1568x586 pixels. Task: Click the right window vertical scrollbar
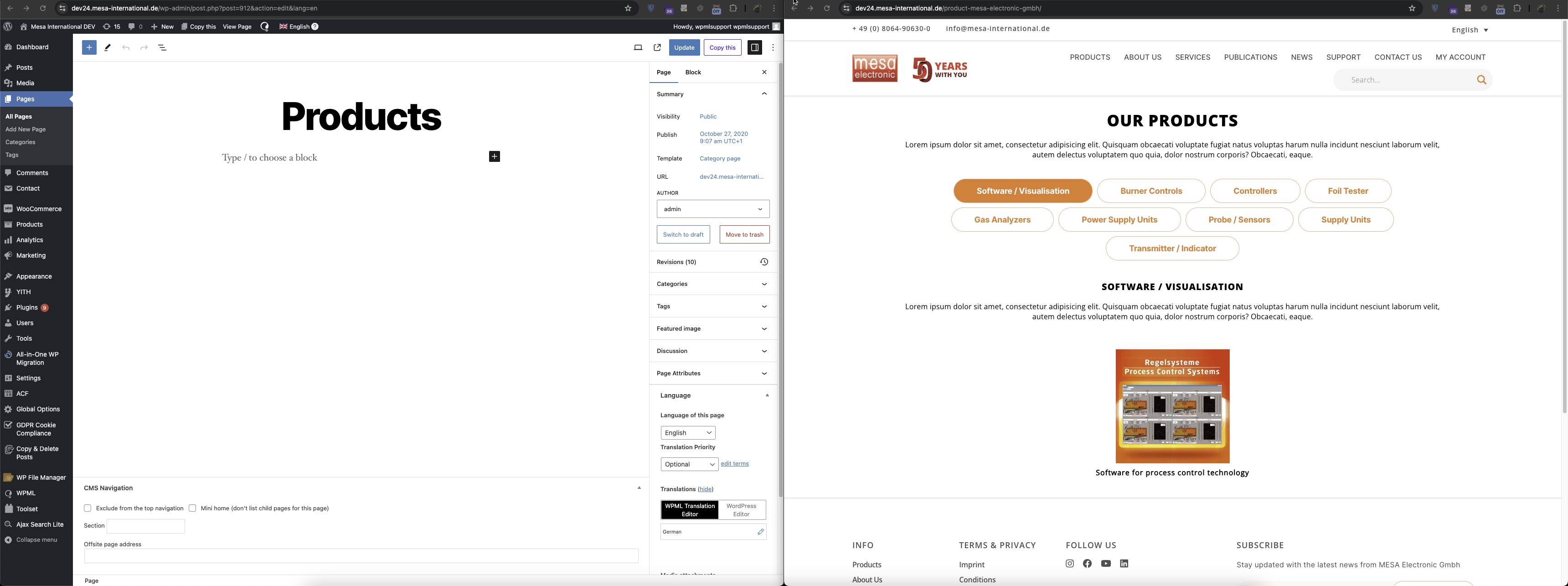pyautogui.click(x=1564, y=217)
